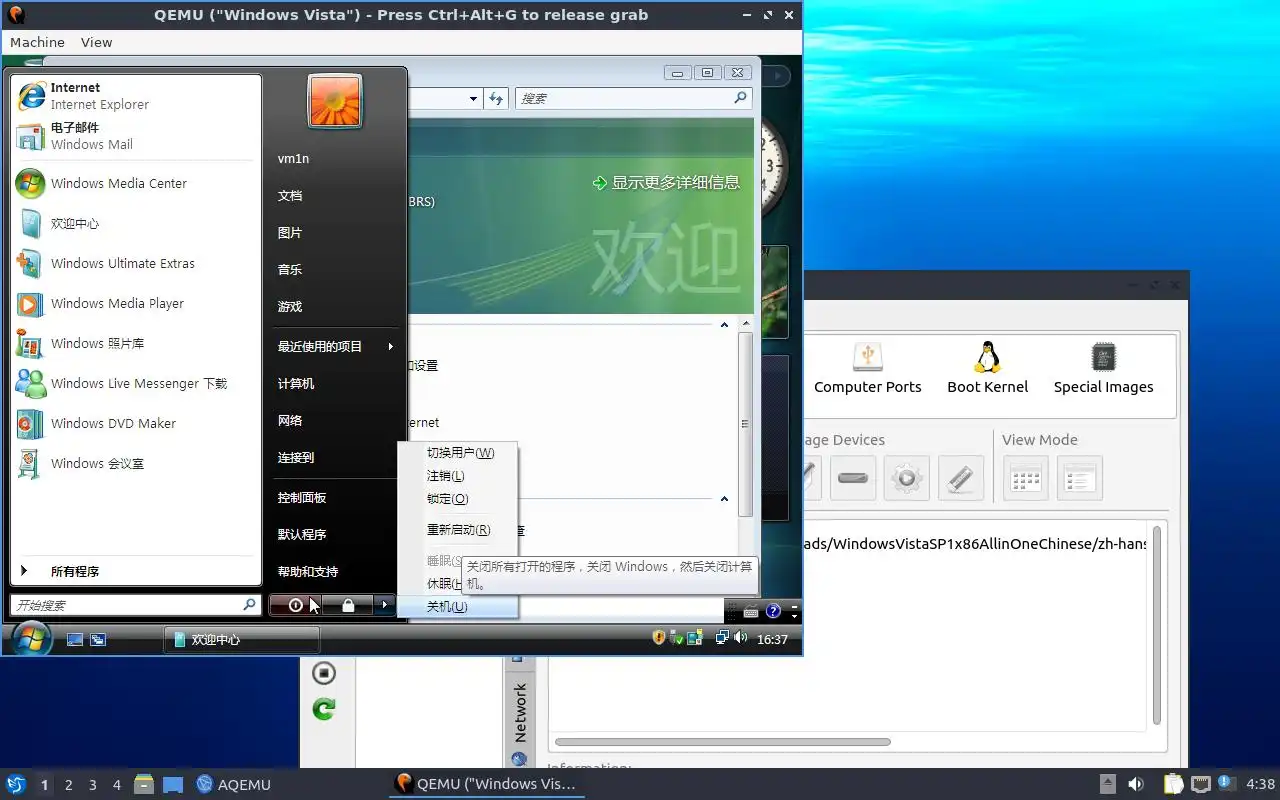Switch to workspace 2 in Linux panel
Image resolution: width=1280 pixels, height=800 pixels.
69,785
